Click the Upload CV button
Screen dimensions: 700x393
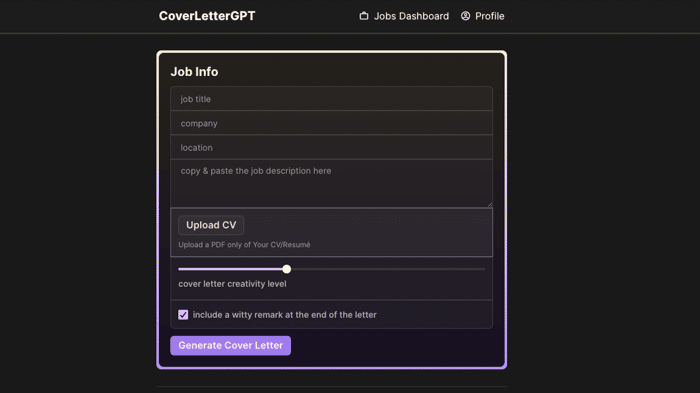211,225
